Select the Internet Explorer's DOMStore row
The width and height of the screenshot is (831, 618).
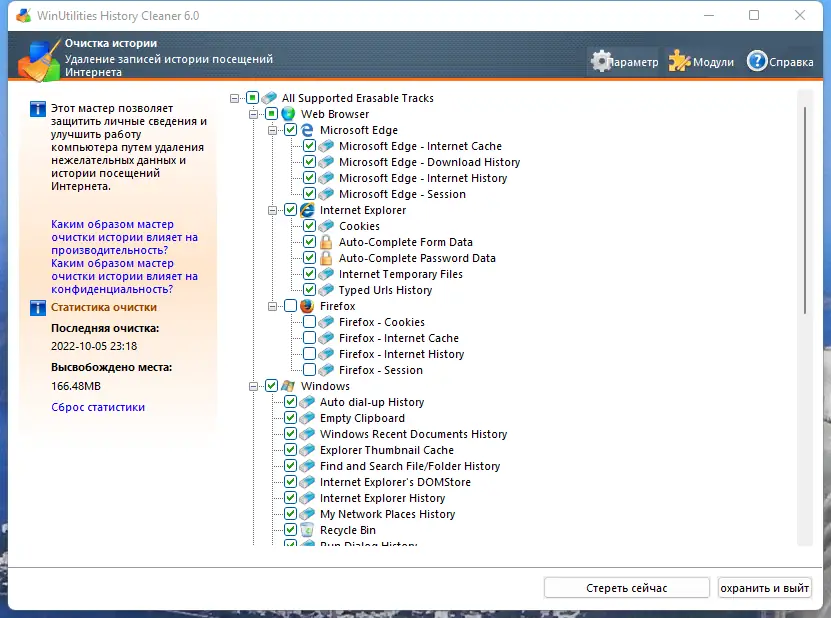click(395, 482)
